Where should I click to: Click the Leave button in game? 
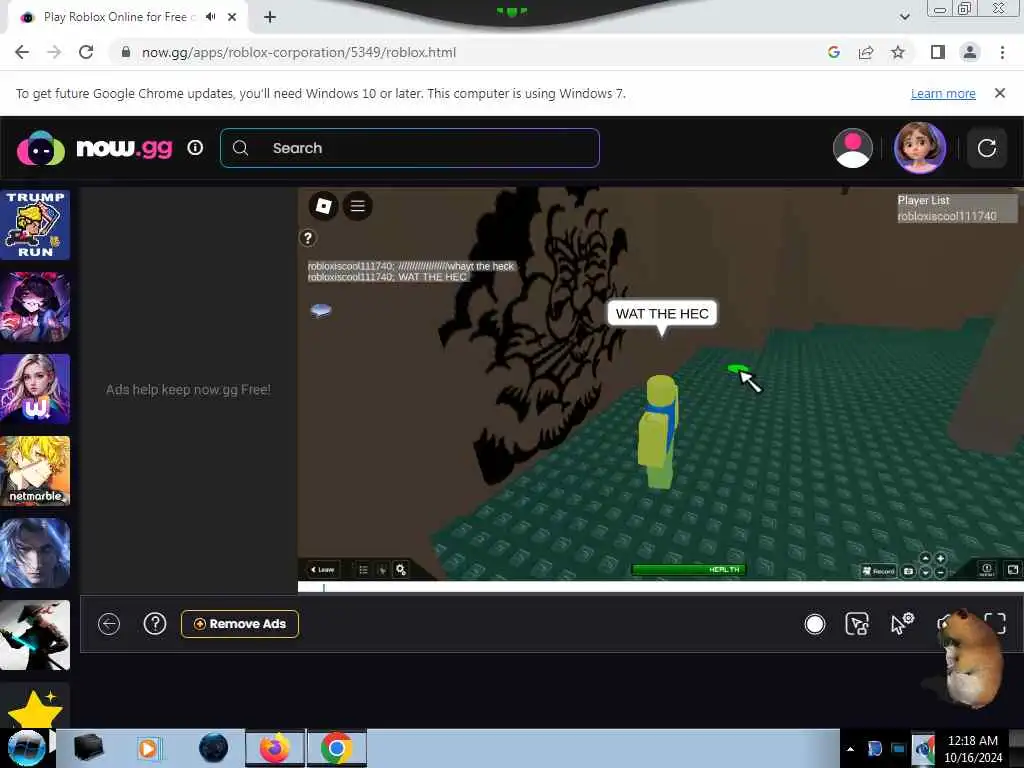pos(323,569)
